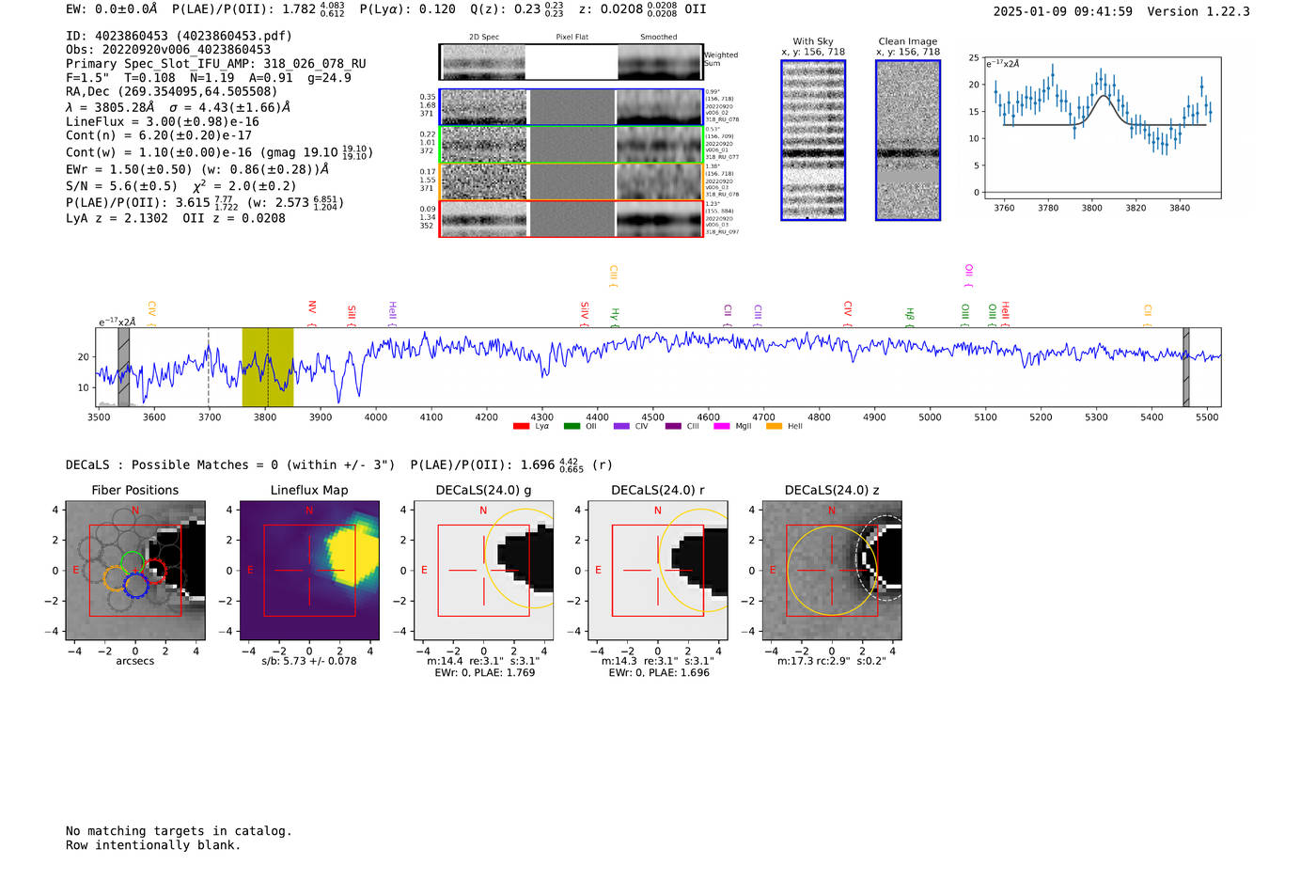Click the blue dashed fiber circle
1316x896 pixels.
pyautogui.click(x=136, y=586)
